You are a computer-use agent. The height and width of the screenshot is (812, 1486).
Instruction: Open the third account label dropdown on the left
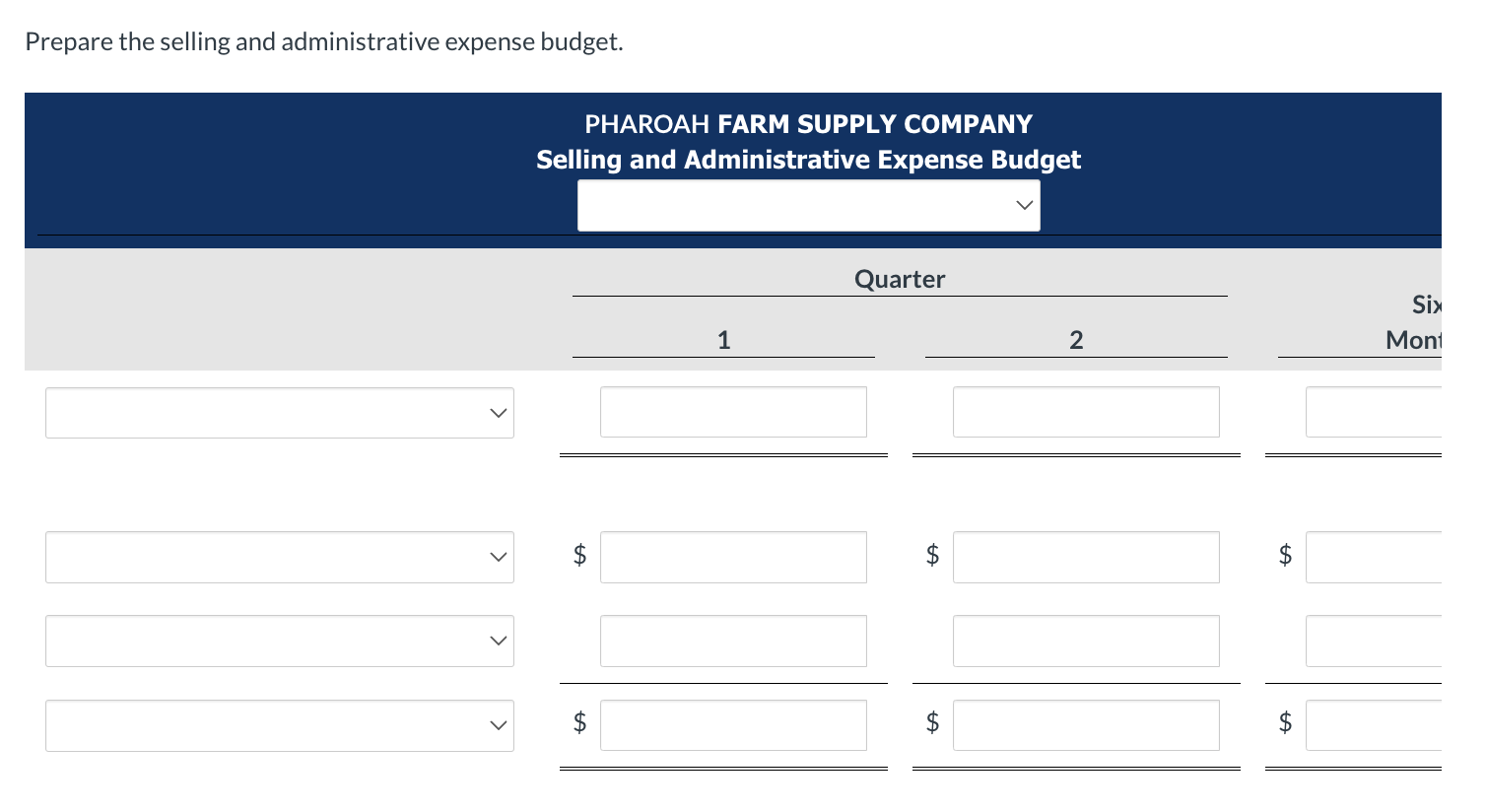click(x=280, y=641)
